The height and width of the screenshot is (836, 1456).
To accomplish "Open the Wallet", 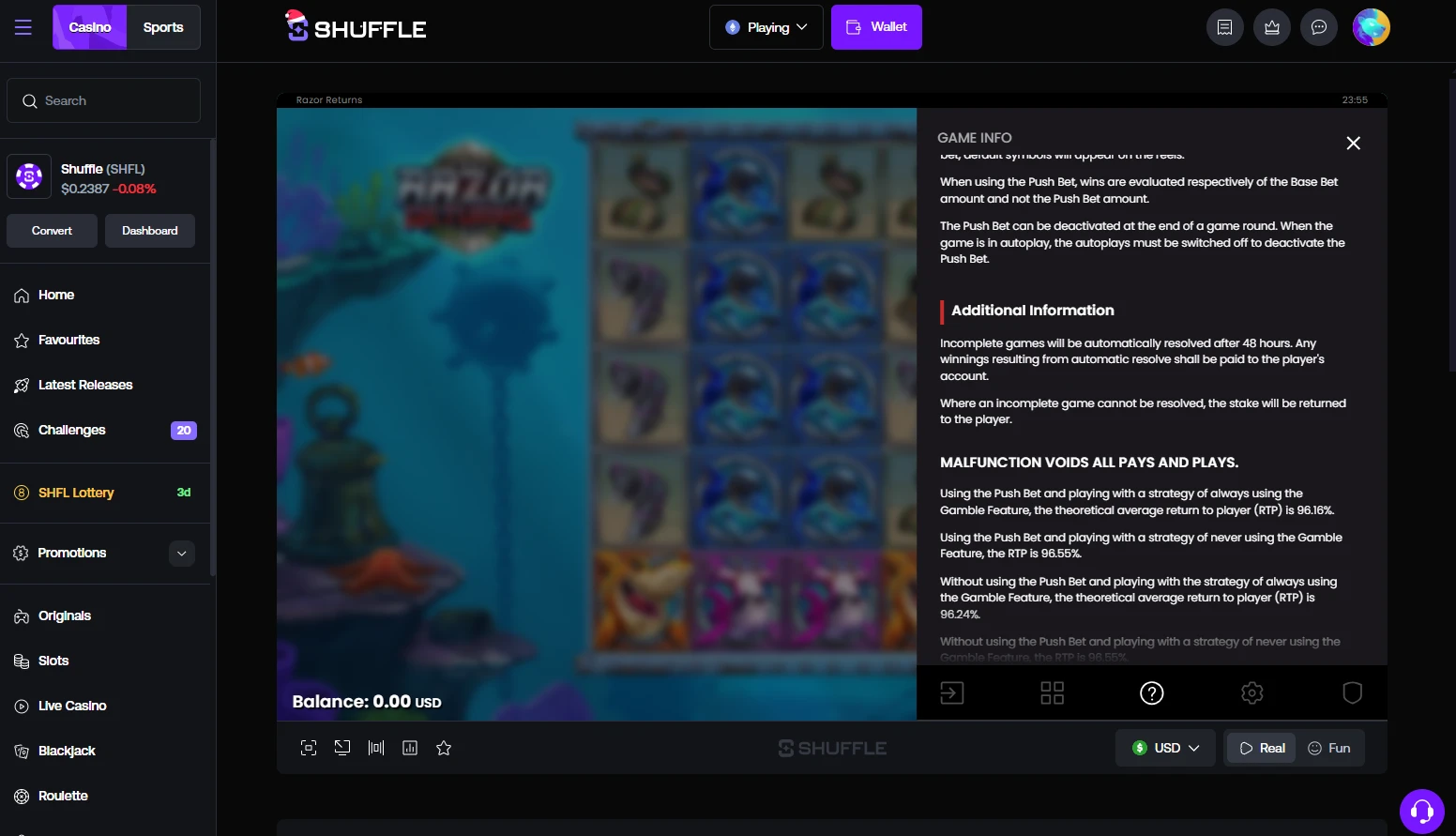I will coord(876,27).
